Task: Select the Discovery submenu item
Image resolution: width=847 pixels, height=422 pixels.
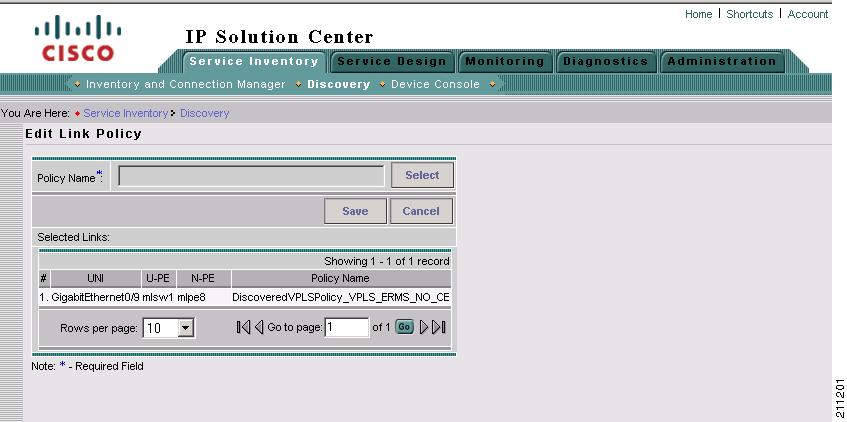Action: coord(339,84)
